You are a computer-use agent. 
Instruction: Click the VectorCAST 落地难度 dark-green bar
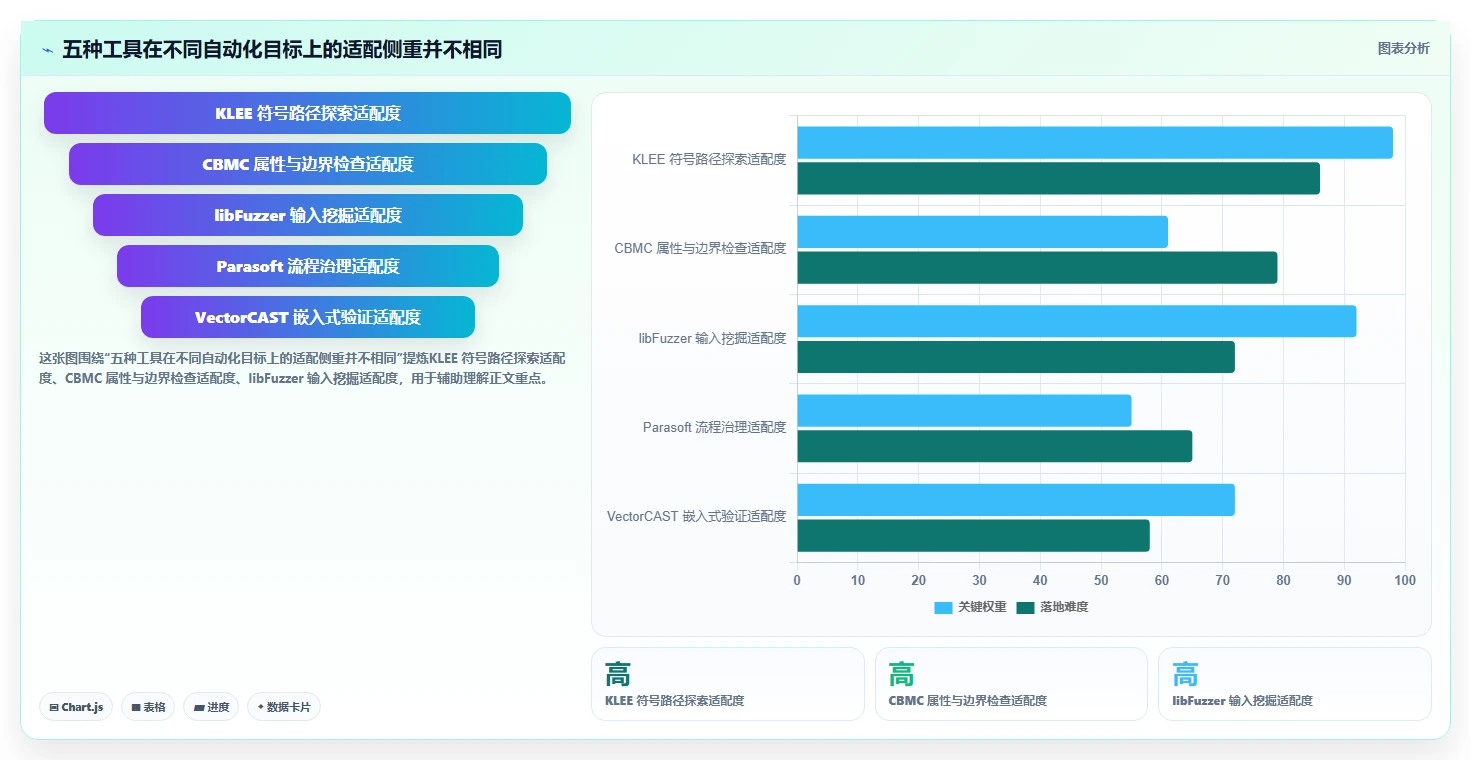[x=973, y=535]
